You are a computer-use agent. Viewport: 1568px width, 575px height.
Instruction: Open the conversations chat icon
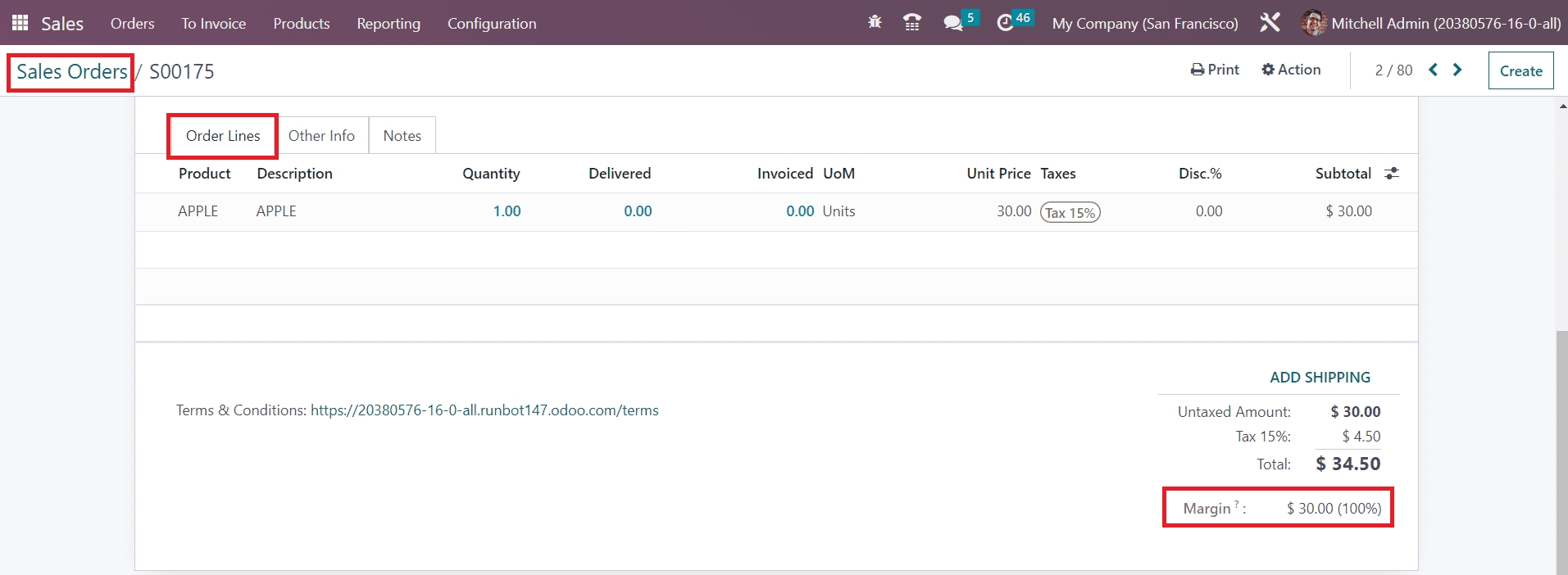click(x=953, y=23)
